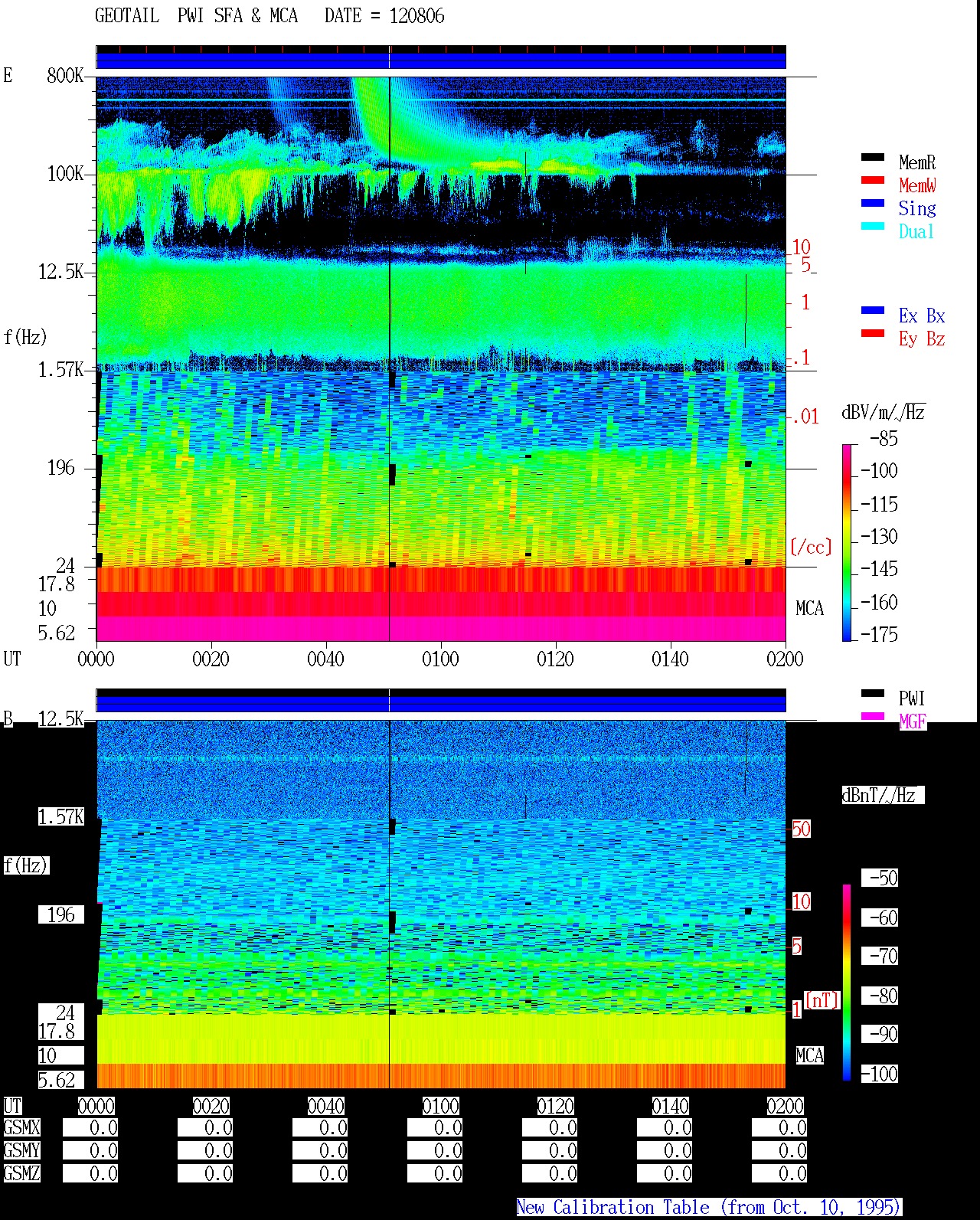
Task: Click the red .01 density scale mark
Action: pos(805,417)
